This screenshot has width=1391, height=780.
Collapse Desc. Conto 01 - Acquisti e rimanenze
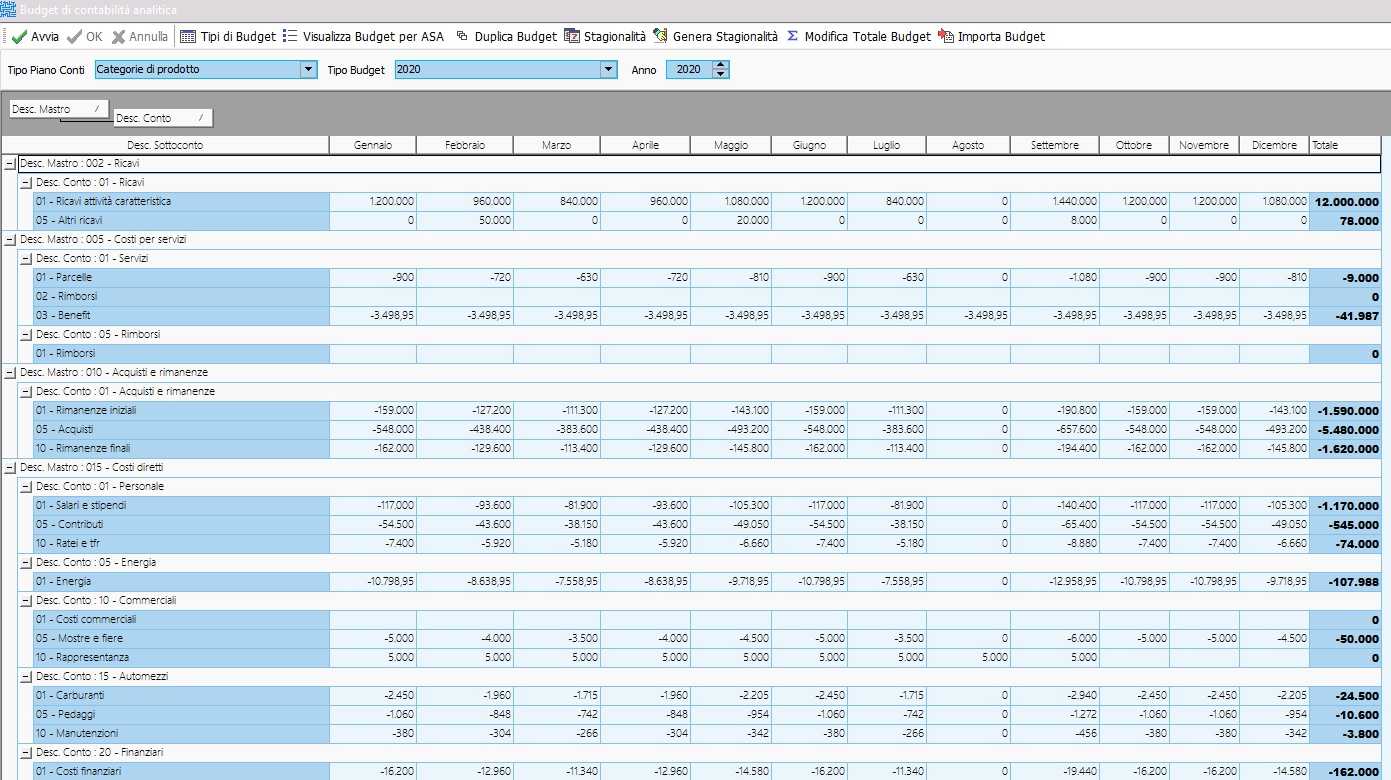point(25,391)
